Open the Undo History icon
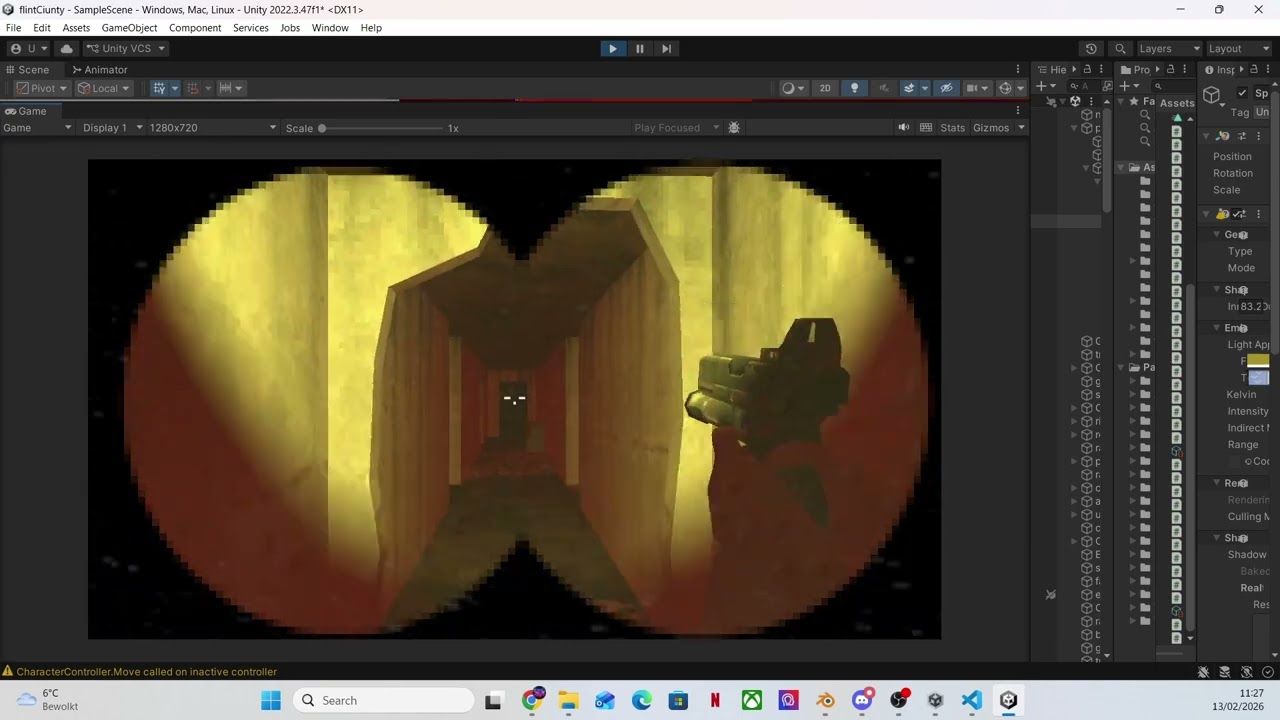The image size is (1280, 720). pos(1091,48)
